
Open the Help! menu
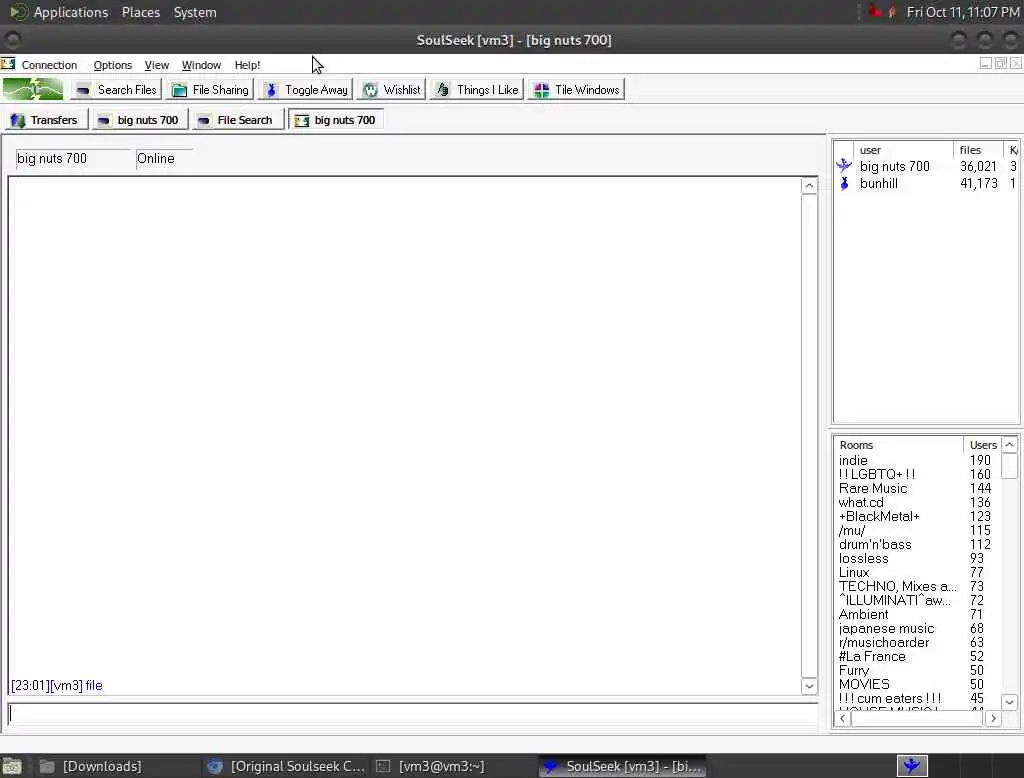click(248, 65)
